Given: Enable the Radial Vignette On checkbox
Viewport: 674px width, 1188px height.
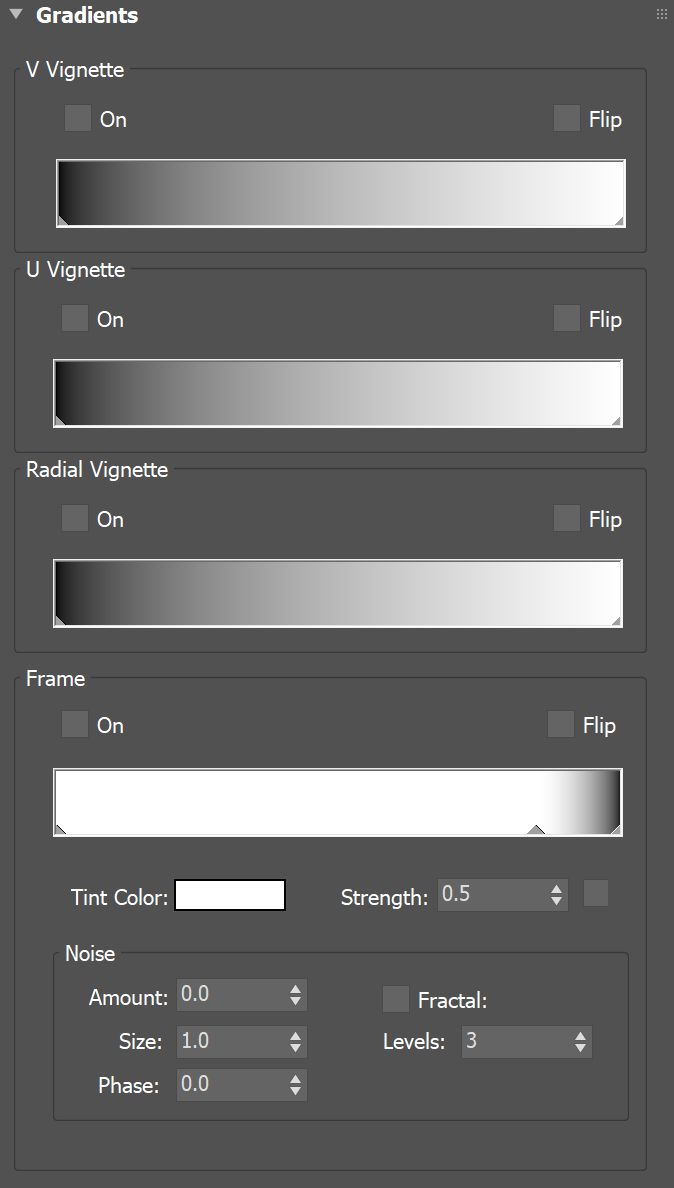Looking at the screenshot, I should 74,518.
